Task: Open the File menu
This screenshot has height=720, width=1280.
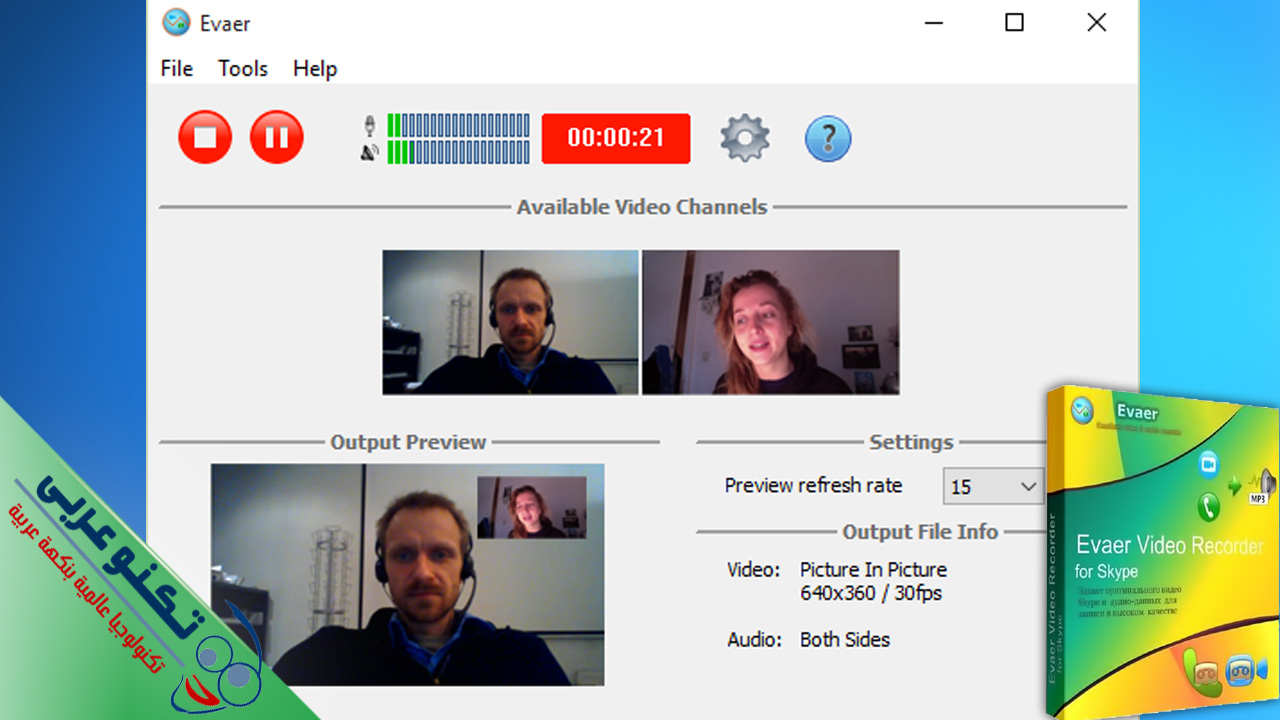Action: point(177,68)
